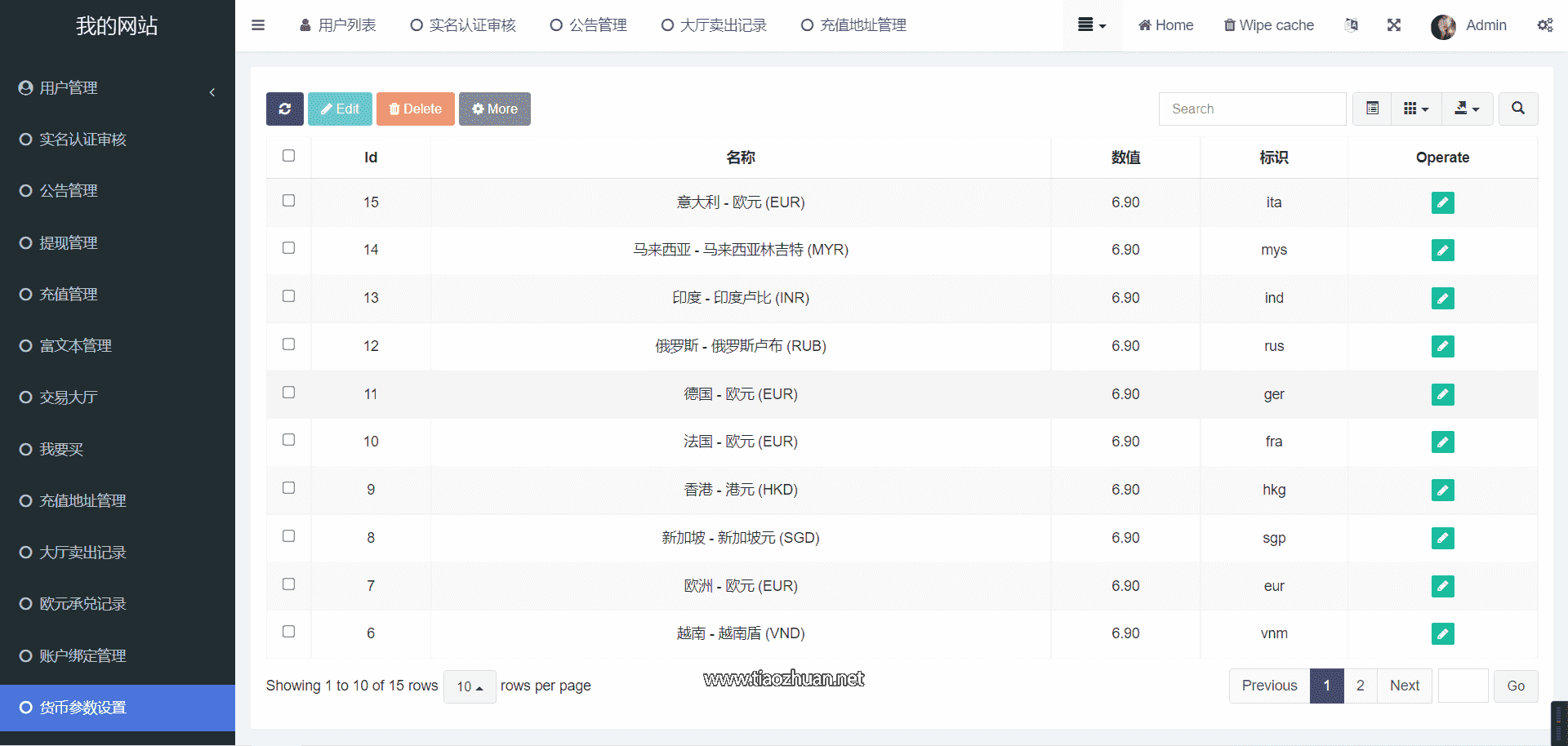Open the columns visibility dropdown

1415,109
